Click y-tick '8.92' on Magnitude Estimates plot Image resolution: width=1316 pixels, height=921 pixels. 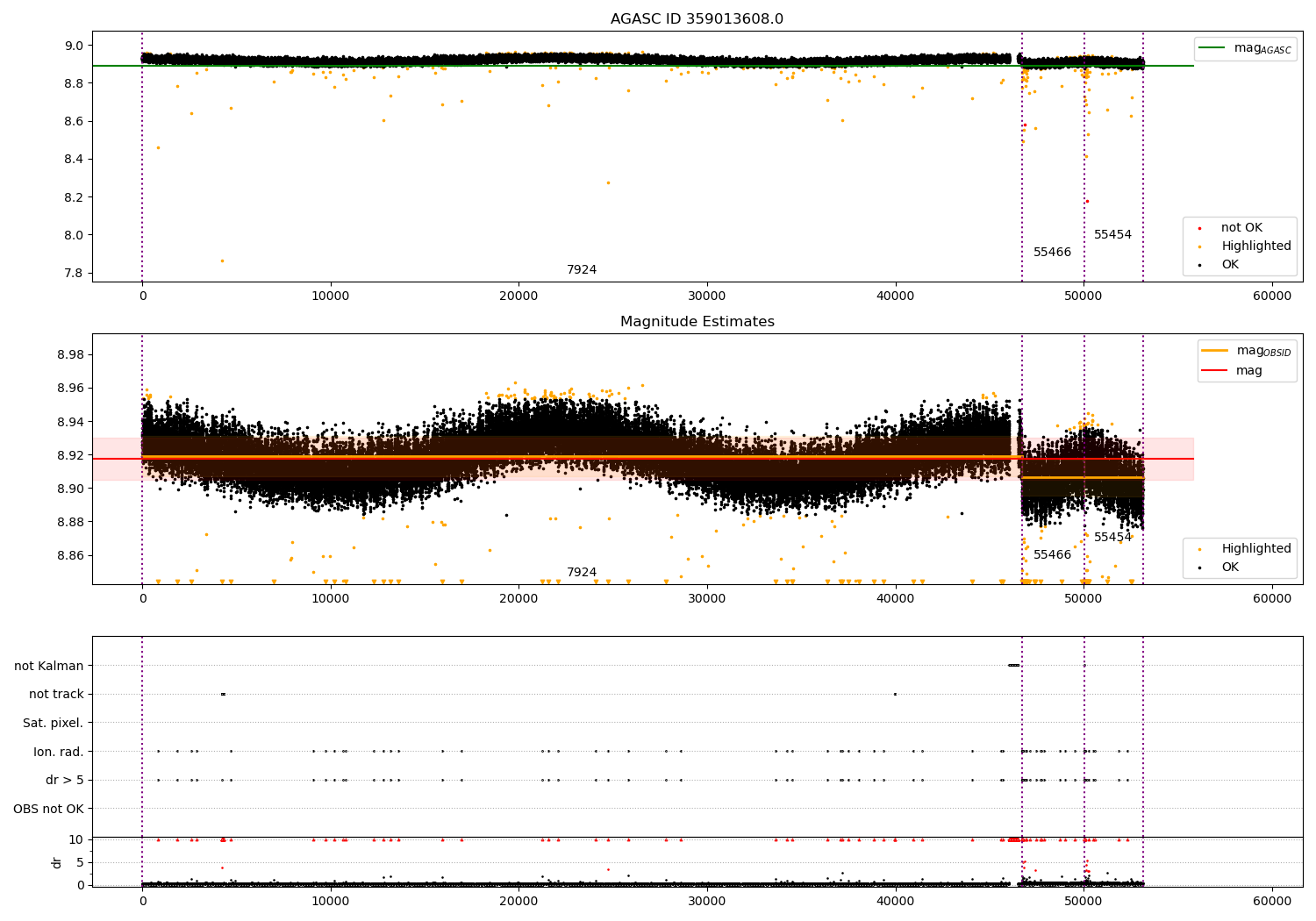click(x=71, y=455)
